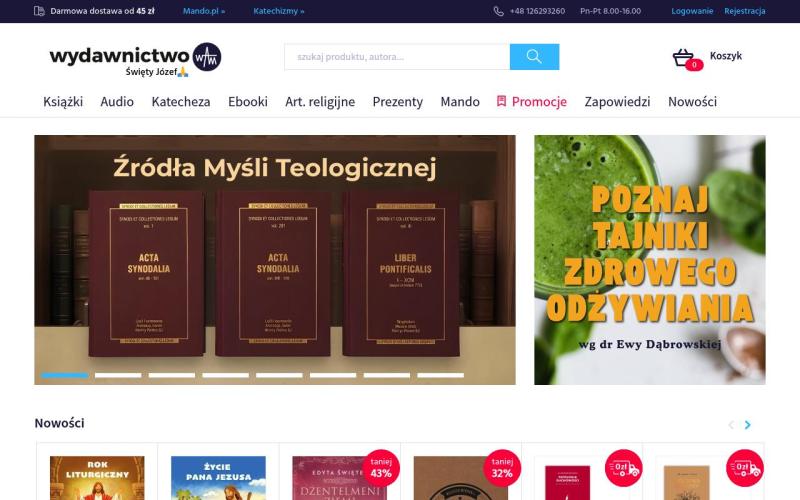Select the last banner slide indicator
Image resolution: width=800 pixels, height=500 pixels.
coord(440,375)
